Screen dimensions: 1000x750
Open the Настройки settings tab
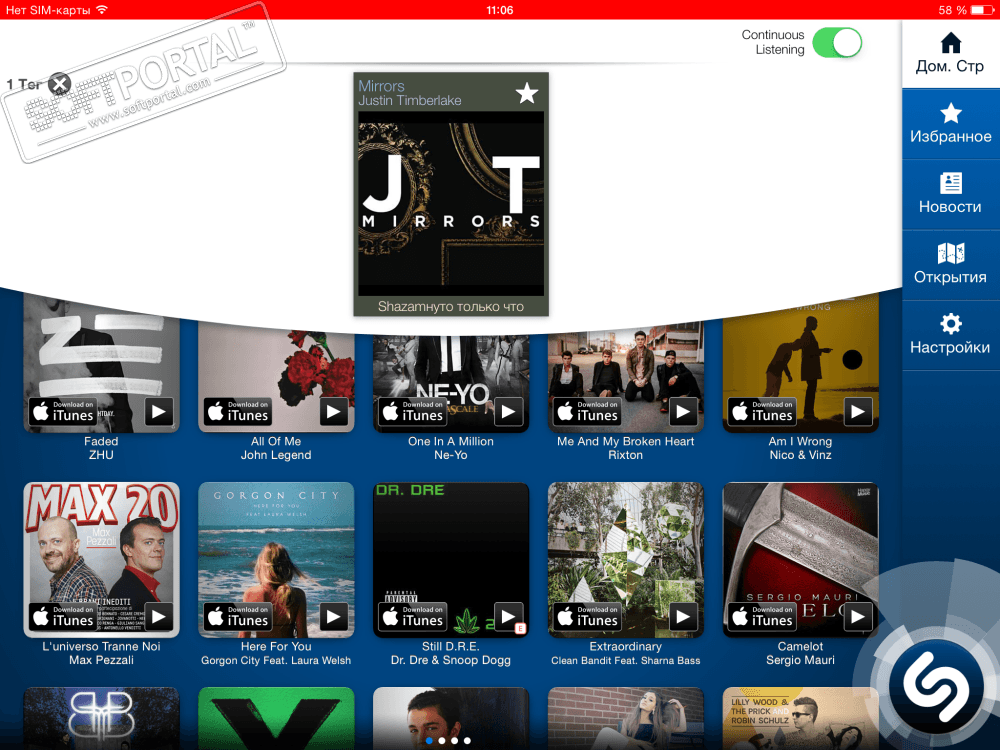950,335
